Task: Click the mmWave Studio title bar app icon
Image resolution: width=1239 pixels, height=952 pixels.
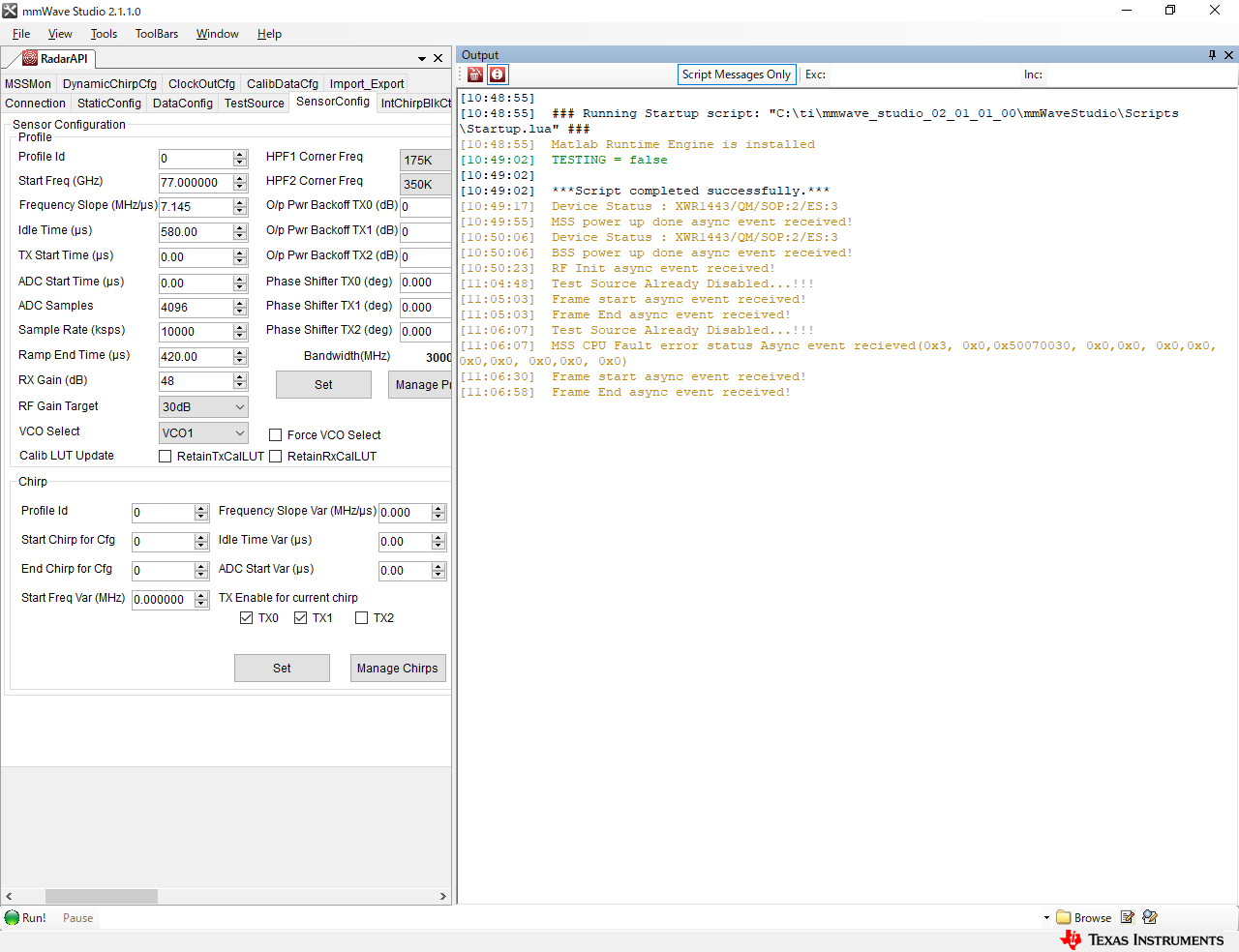Action: click(10, 11)
